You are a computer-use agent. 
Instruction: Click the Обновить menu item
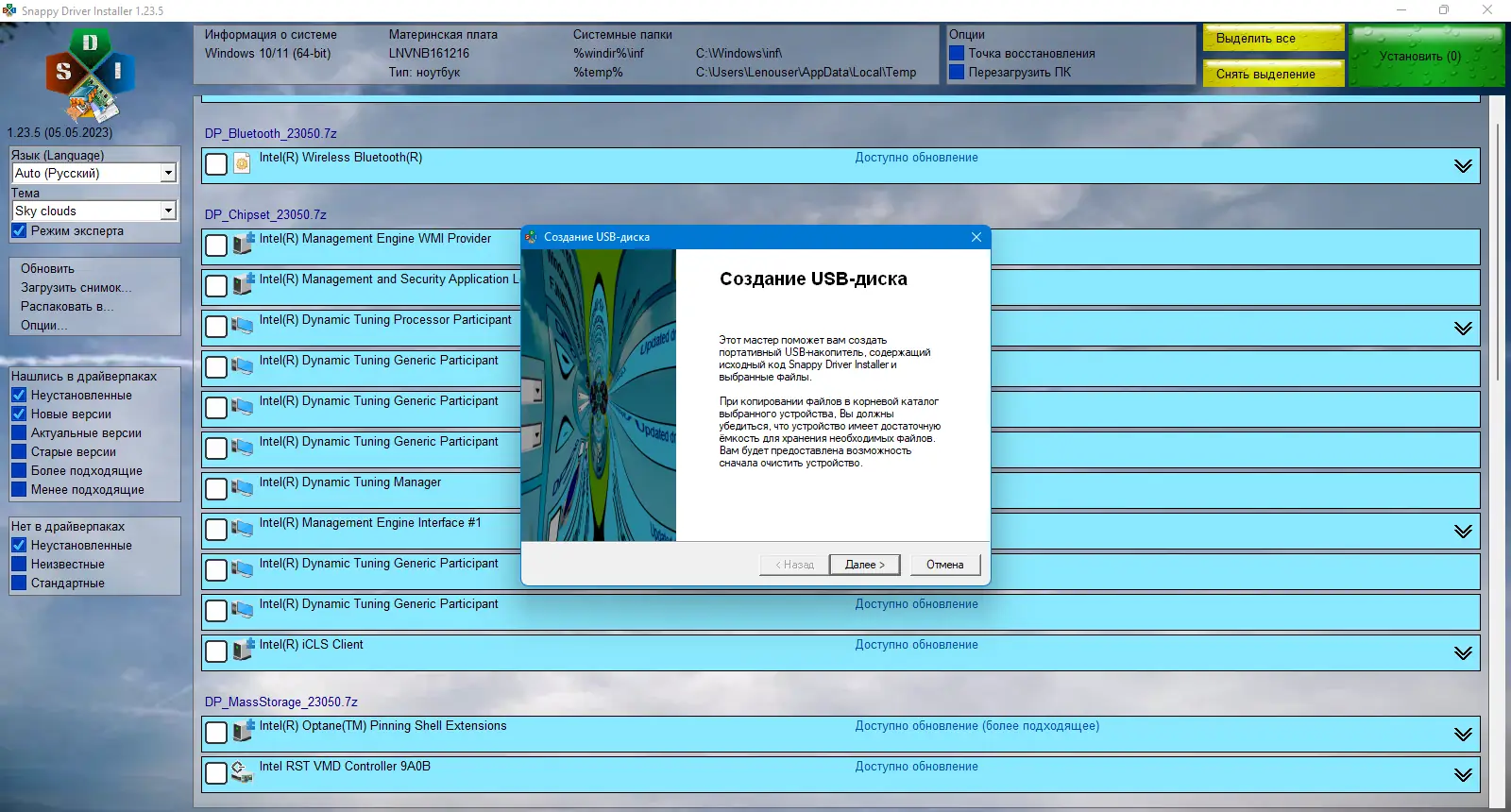[47, 269]
